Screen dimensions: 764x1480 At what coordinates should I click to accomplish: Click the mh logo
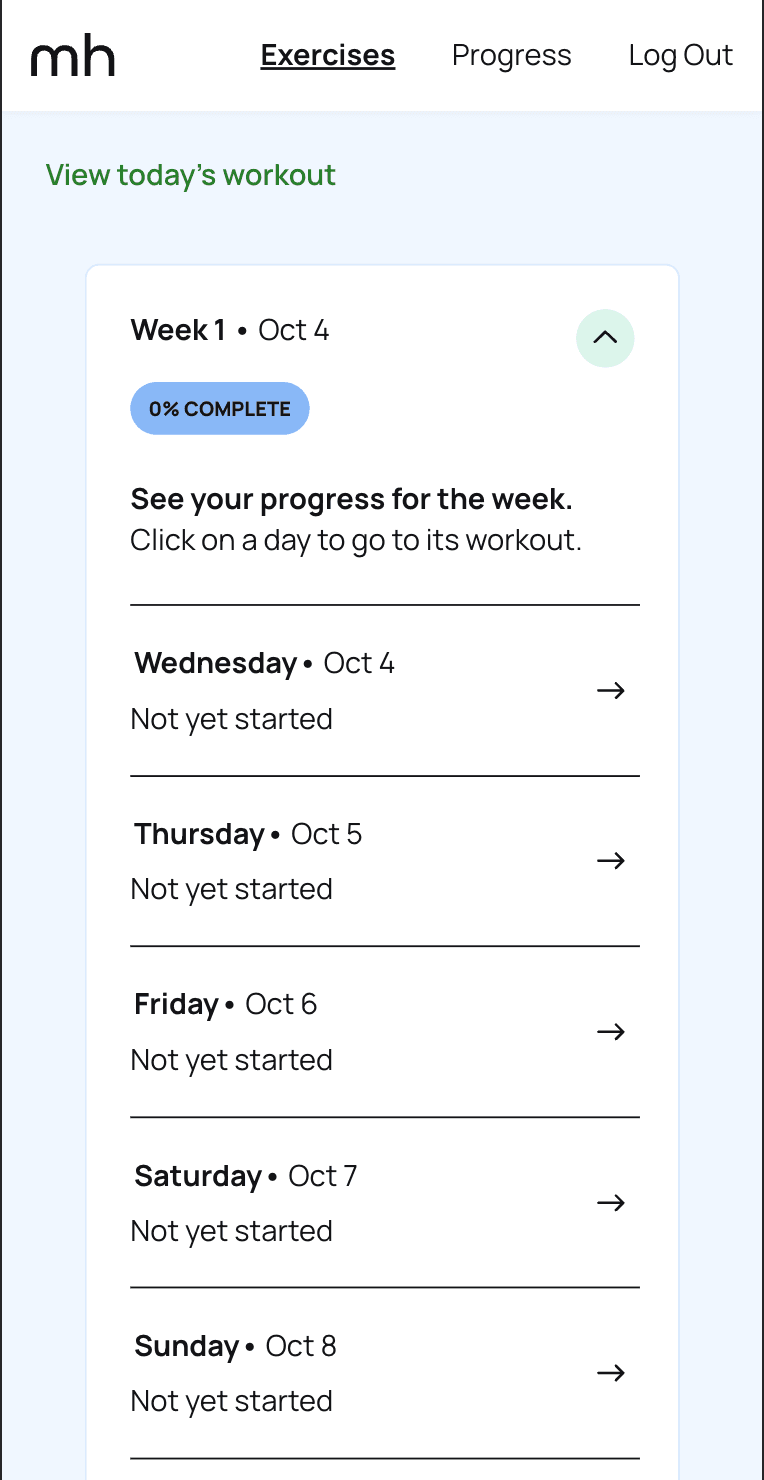pyautogui.click(x=73, y=57)
